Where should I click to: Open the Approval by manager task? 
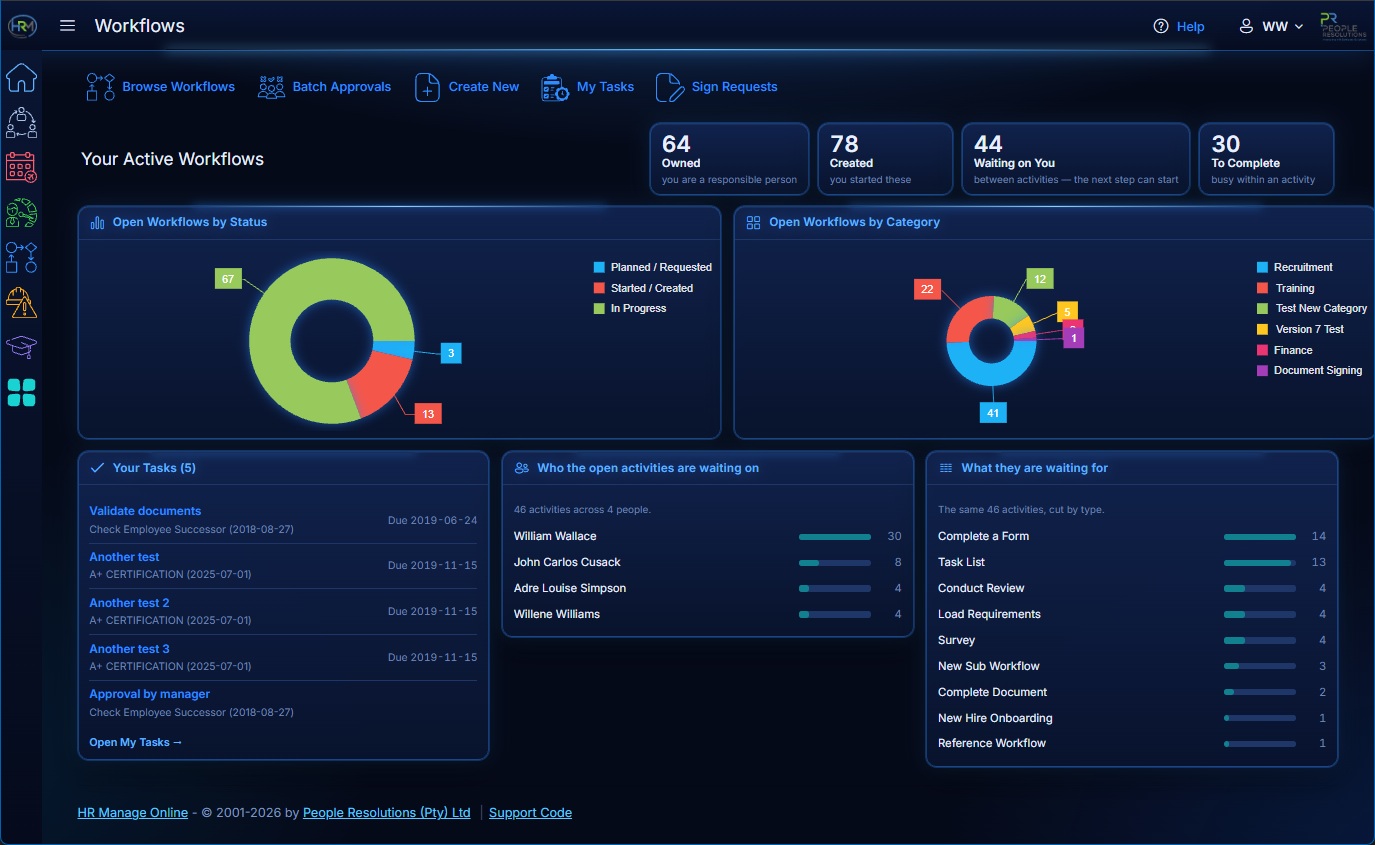point(149,694)
